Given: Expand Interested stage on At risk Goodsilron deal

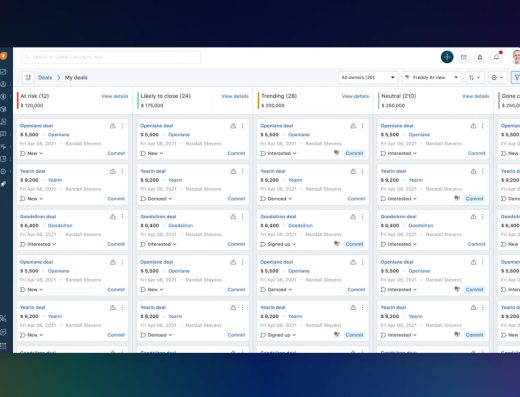Looking at the screenshot, I should 38,244.
